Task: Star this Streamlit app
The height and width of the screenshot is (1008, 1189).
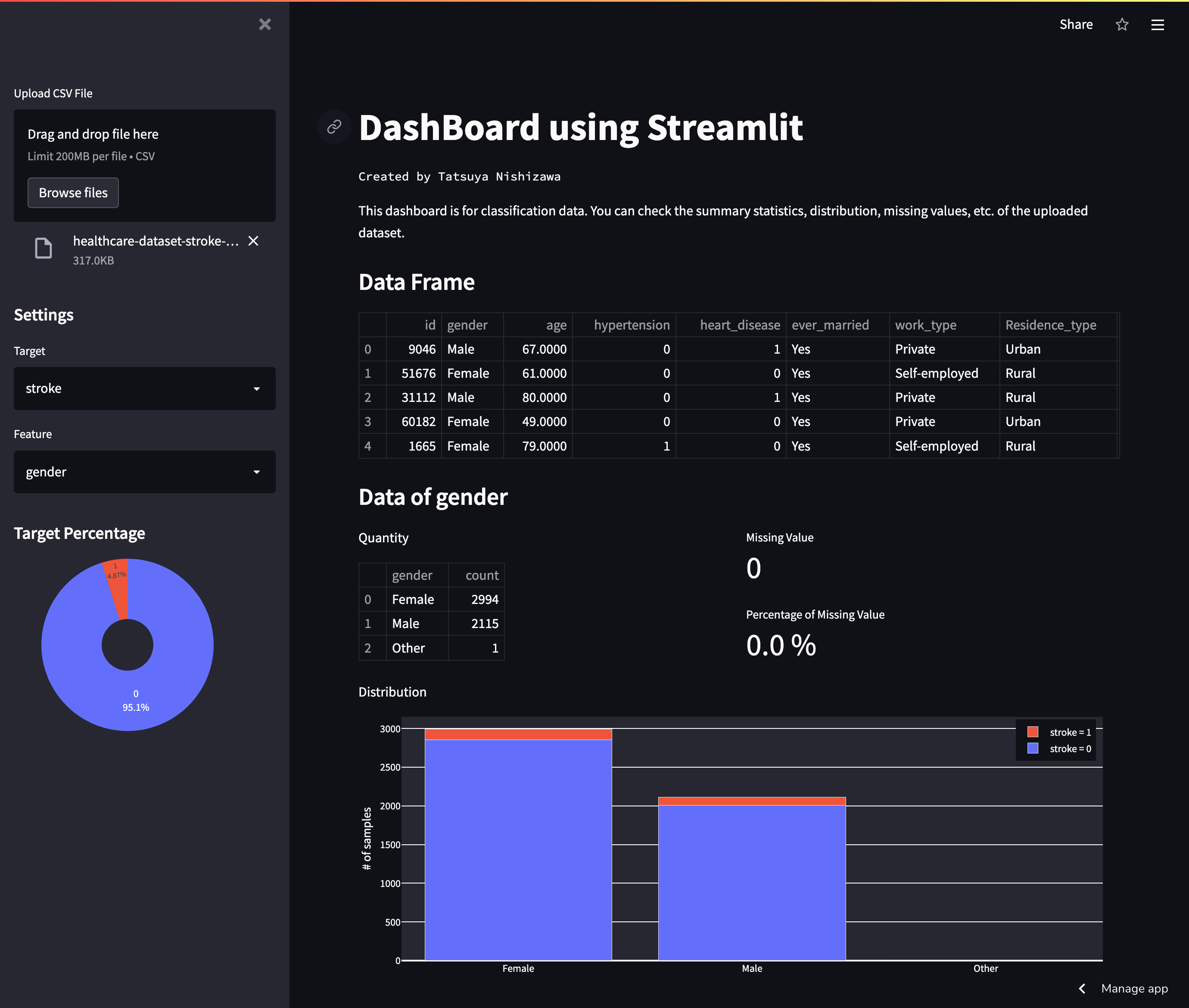Action: pos(1121,25)
